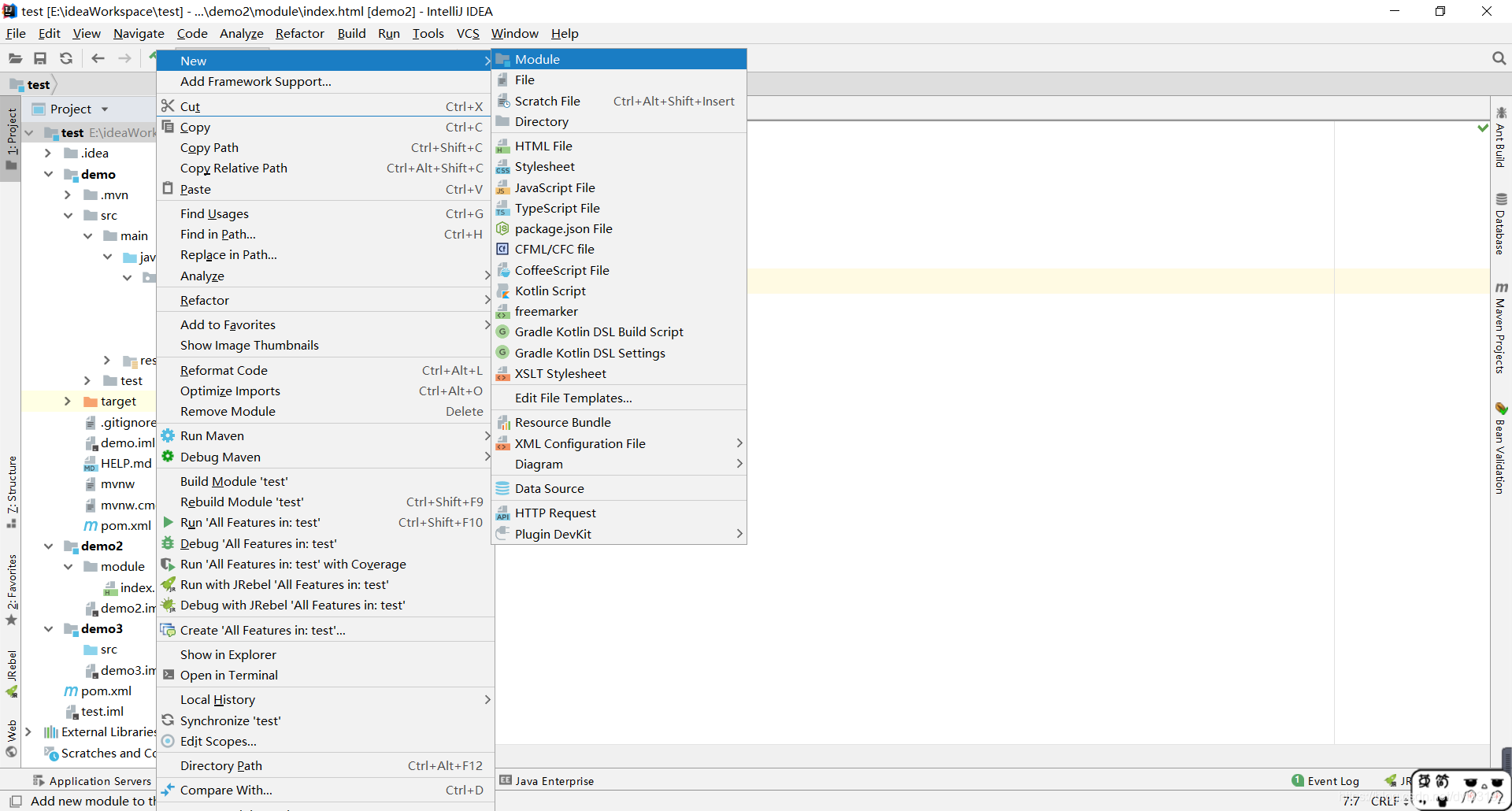Click the Debug 'All Features' bug icon
Screen dimensions: 1512x811
click(168, 543)
